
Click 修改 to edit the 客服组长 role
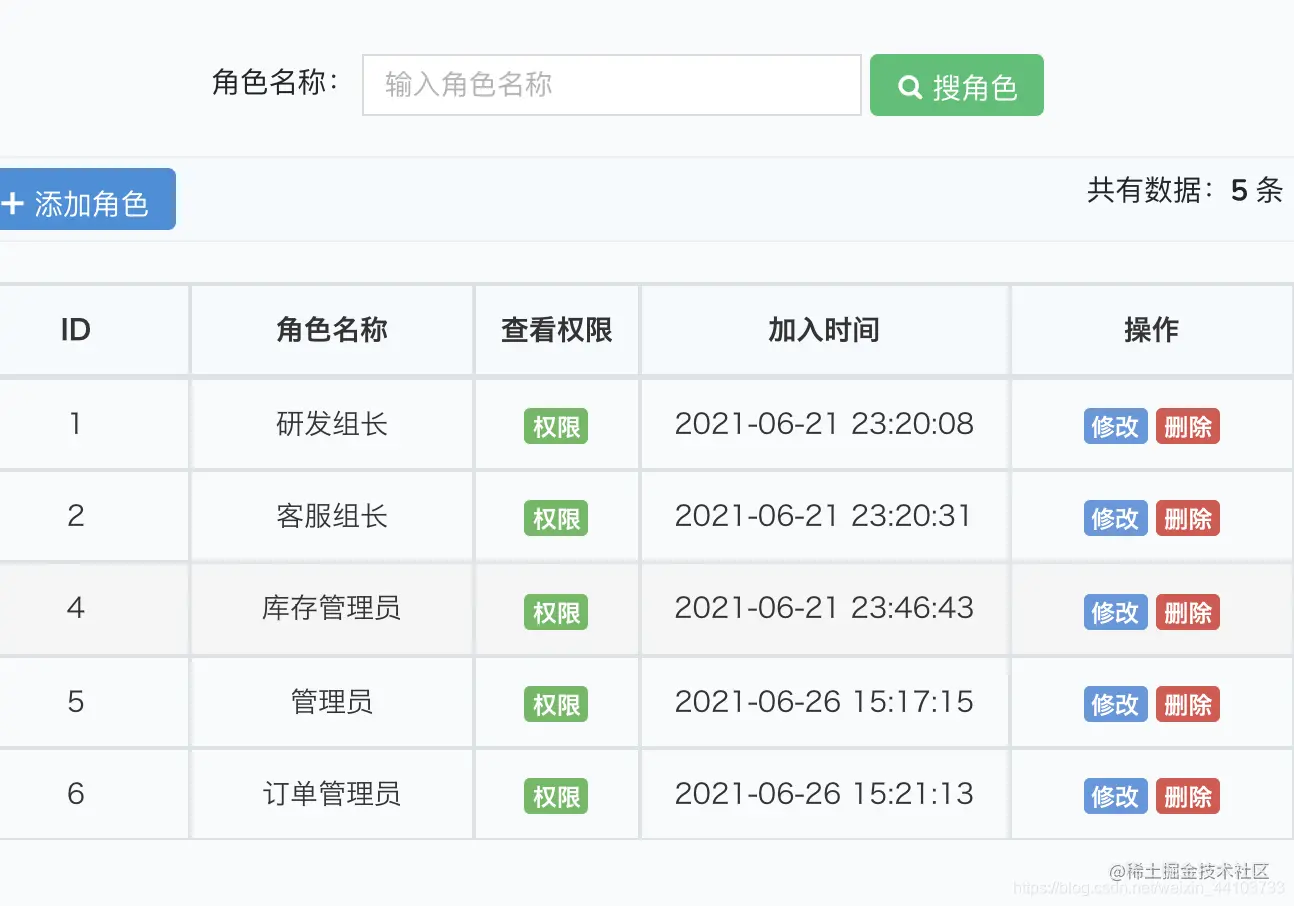(1114, 518)
